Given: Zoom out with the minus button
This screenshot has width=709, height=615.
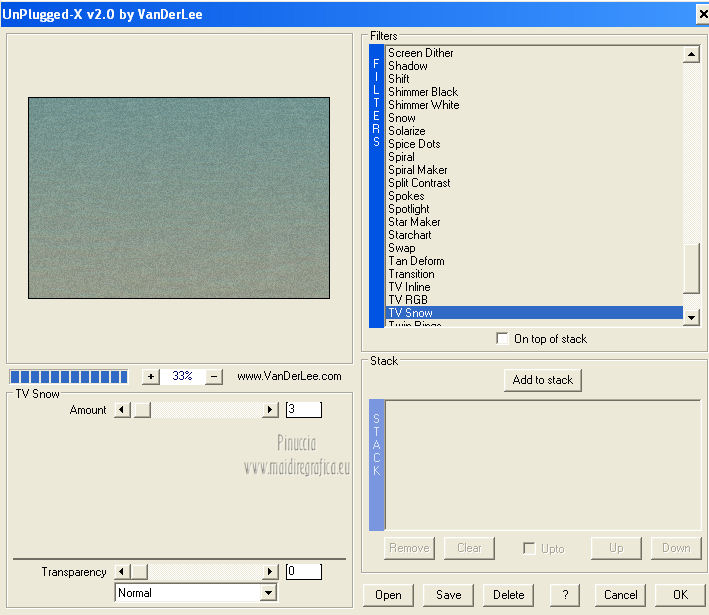Looking at the screenshot, I should 214,376.
